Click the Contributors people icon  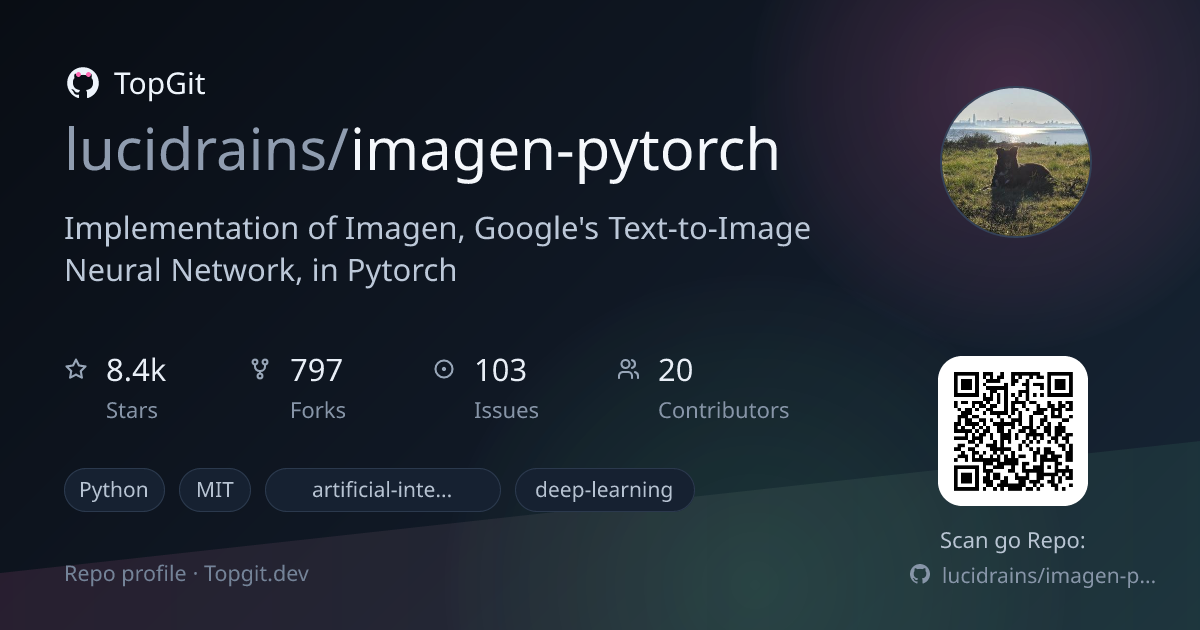click(x=628, y=370)
